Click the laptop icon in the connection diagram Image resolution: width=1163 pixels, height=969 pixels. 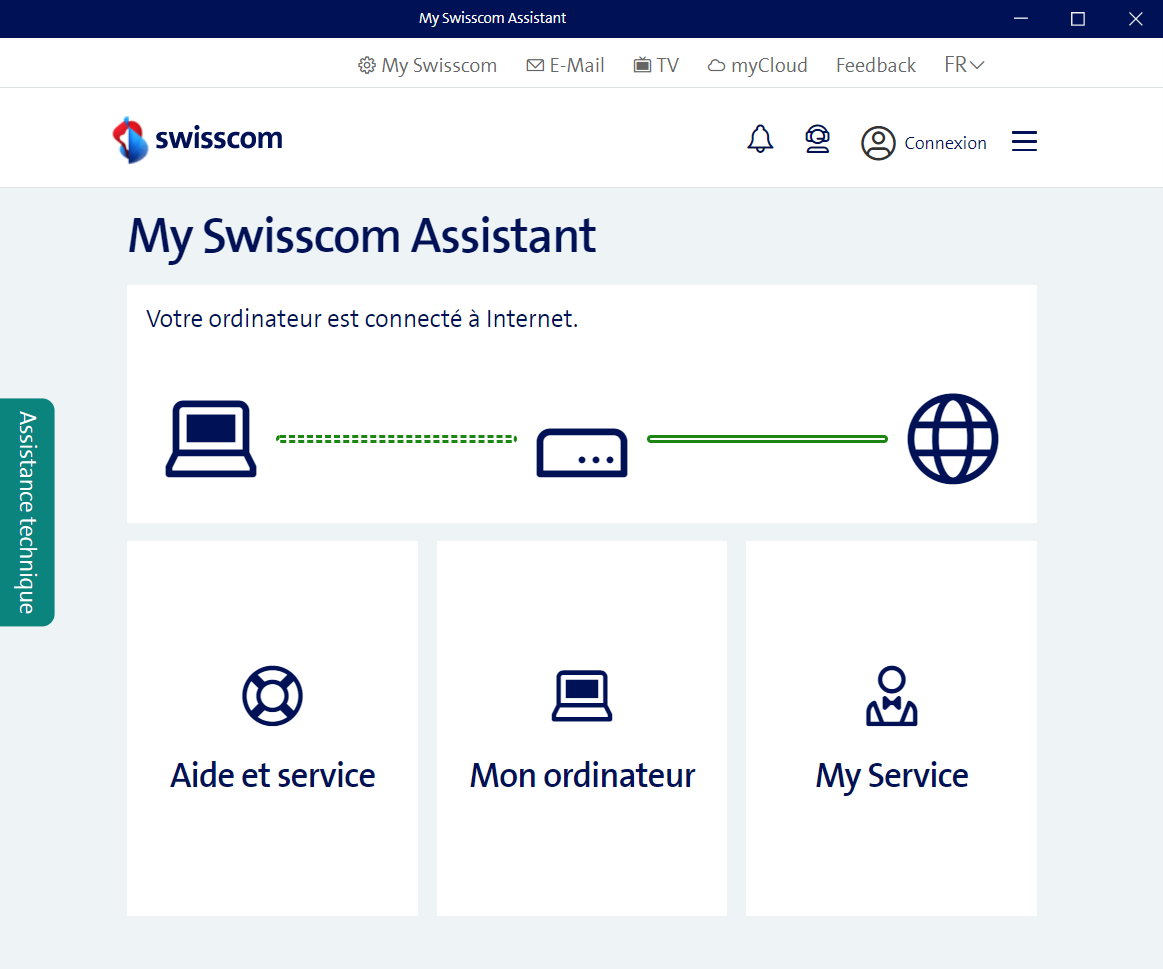(x=210, y=438)
